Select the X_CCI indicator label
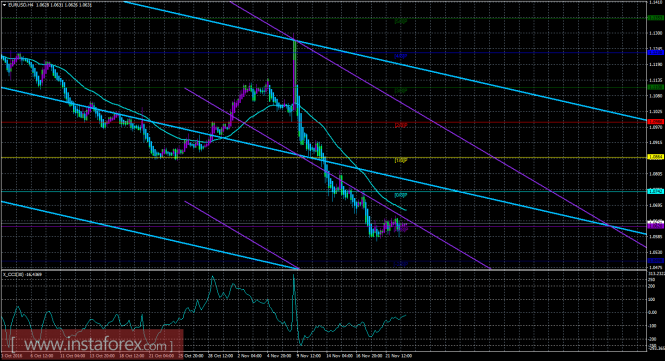Screen dimensions: 665x361 [x=22, y=274]
